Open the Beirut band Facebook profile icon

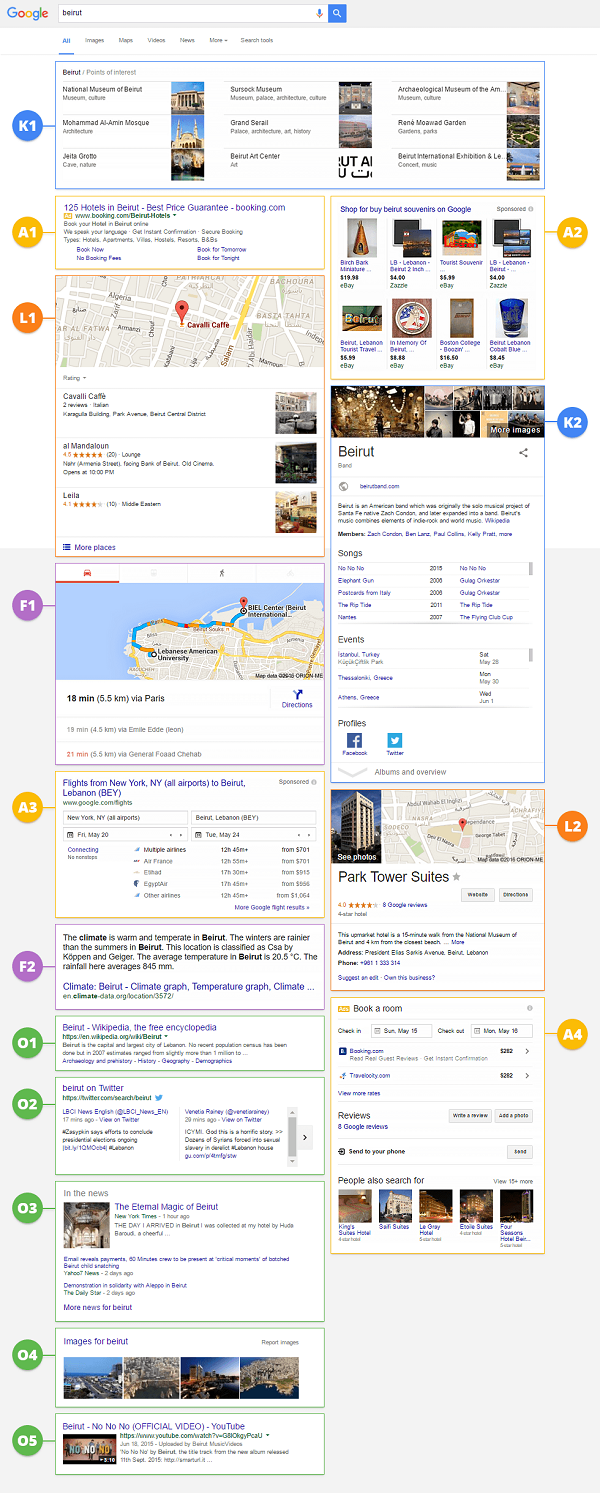[355, 741]
